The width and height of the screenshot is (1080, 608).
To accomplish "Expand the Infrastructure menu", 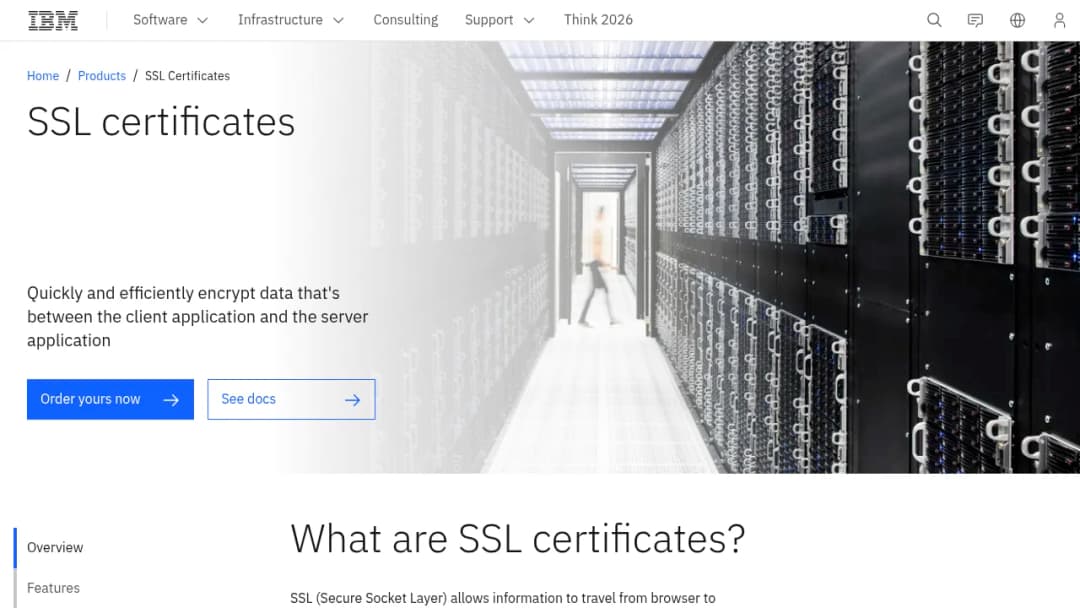I will tap(290, 20).
